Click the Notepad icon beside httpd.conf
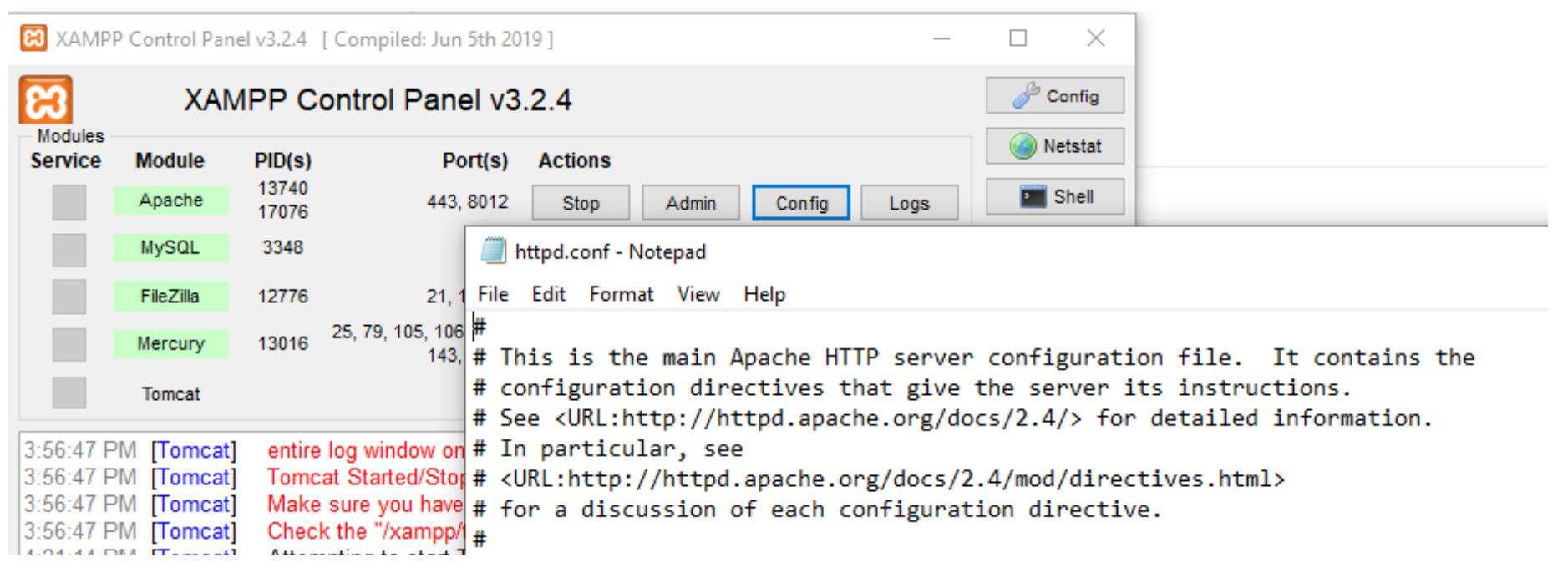The width and height of the screenshot is (1568, 568). (493, 251)
